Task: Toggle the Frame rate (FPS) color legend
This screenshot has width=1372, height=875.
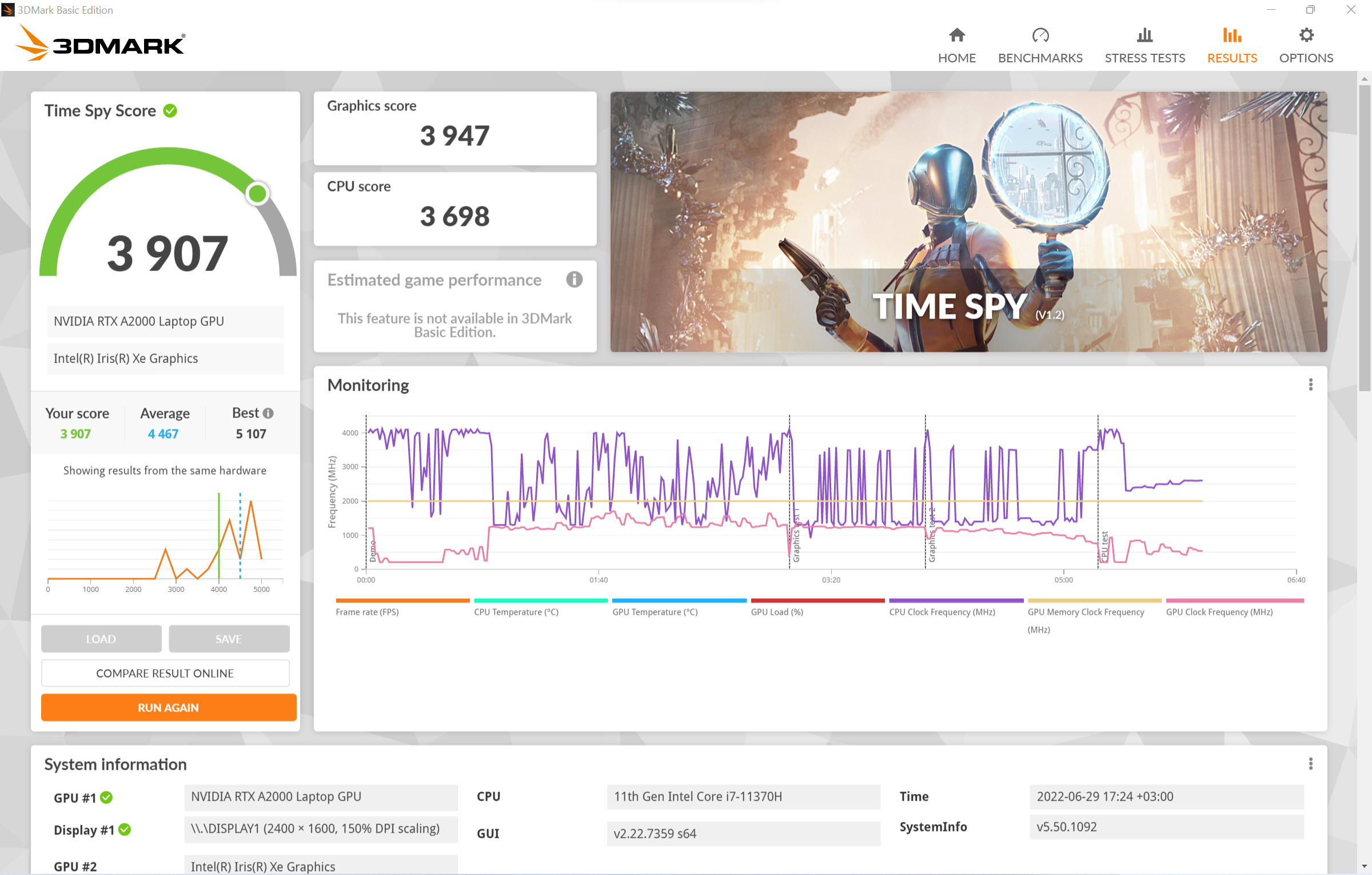Action: pos(402,601)
